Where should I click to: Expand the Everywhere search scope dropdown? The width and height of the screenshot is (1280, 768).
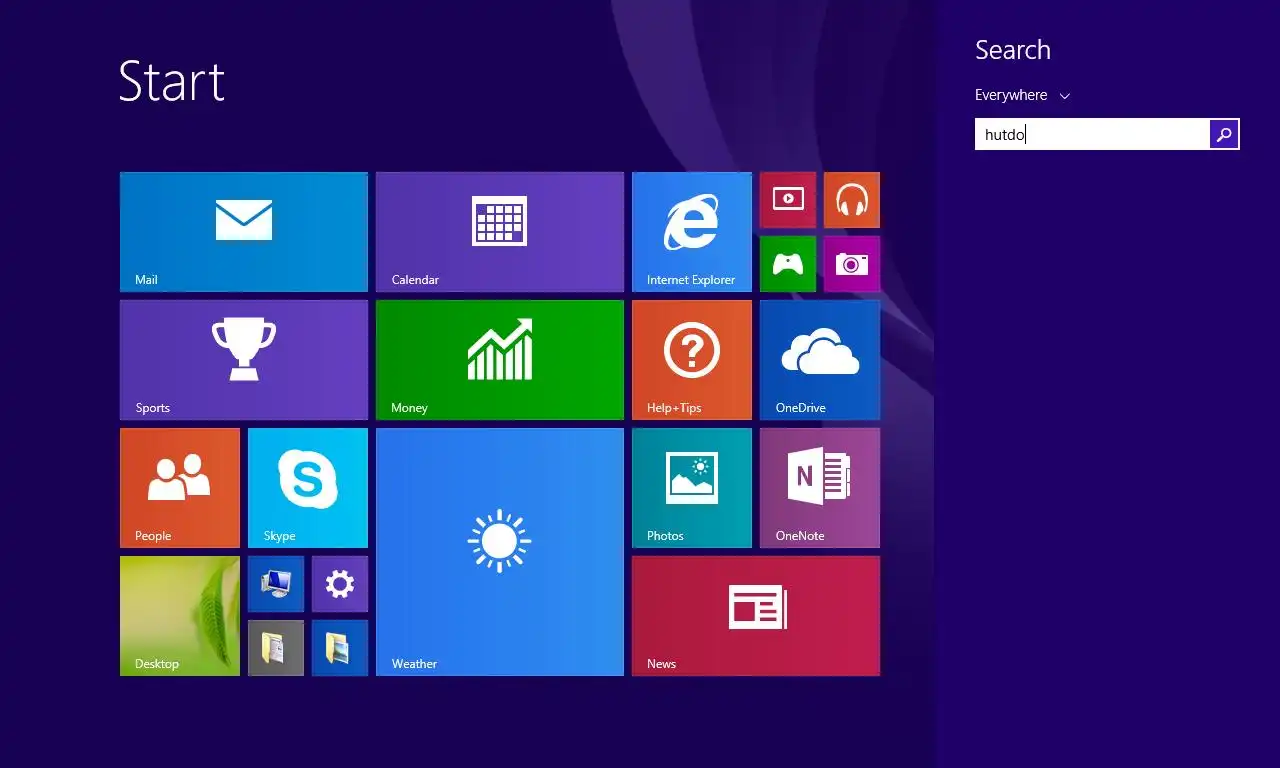pos(1023,95)
